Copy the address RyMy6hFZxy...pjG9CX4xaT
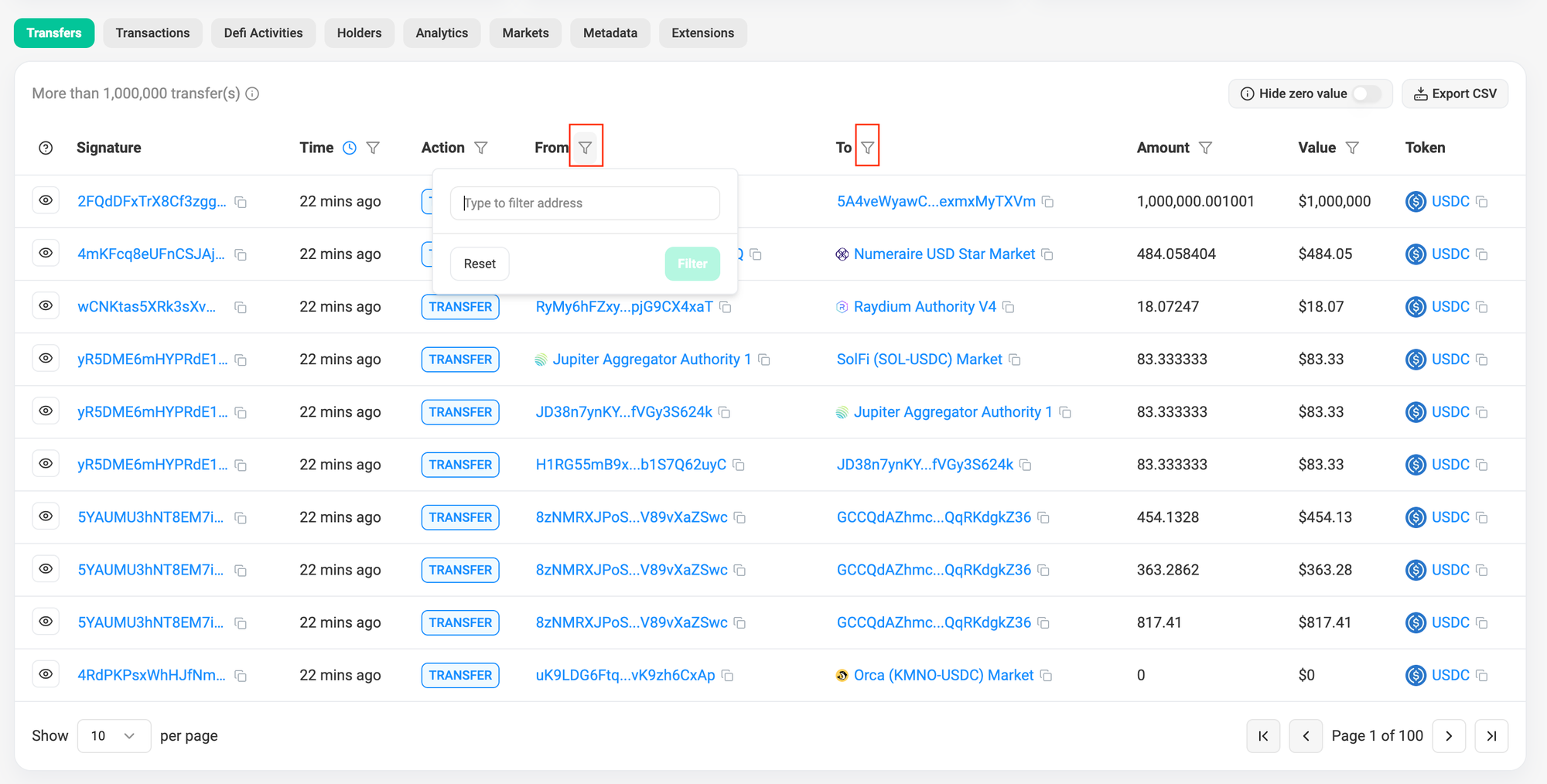Image resolution: width=1547 pixels, height=784 pixels. 726,307
